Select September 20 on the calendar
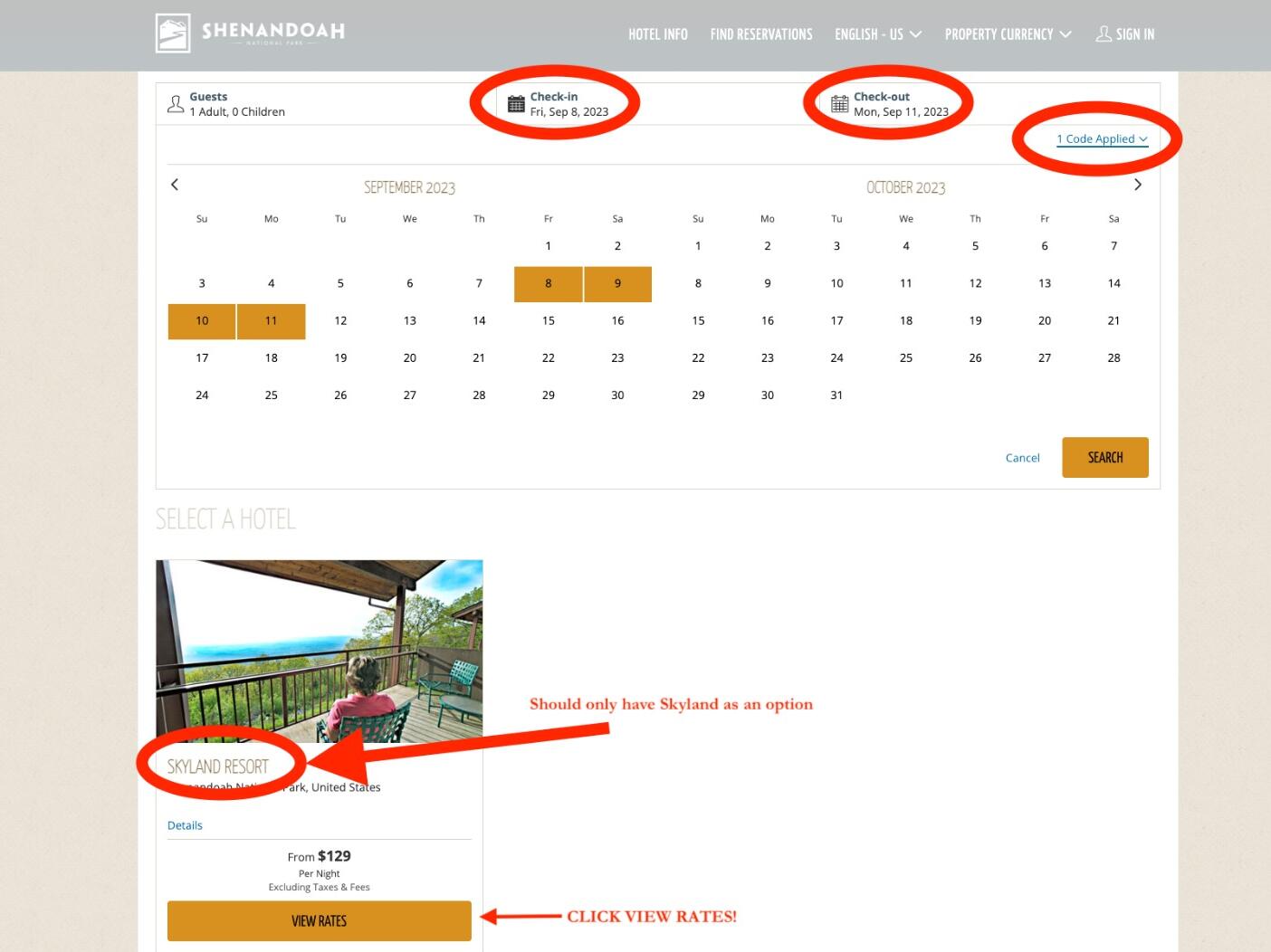1271x952 pixels. point(410,358)
